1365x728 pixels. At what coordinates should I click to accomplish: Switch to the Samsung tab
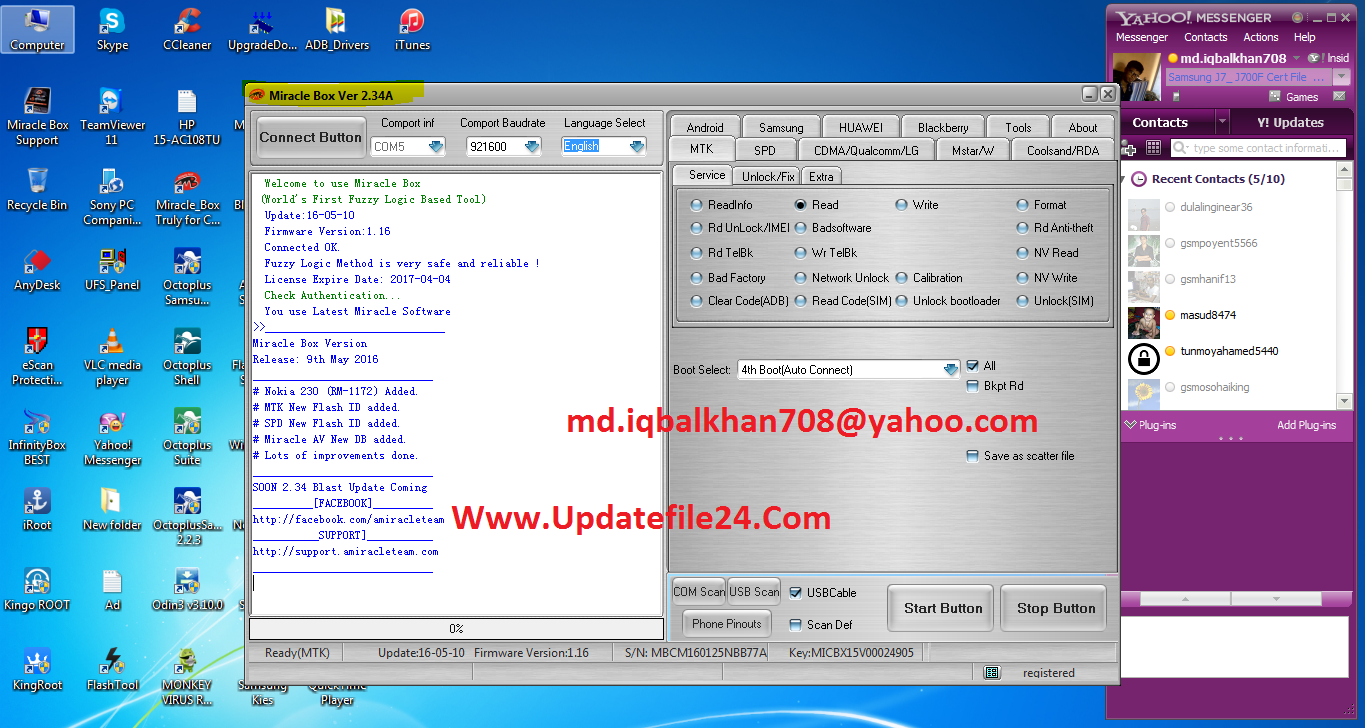tap(781, 128)
